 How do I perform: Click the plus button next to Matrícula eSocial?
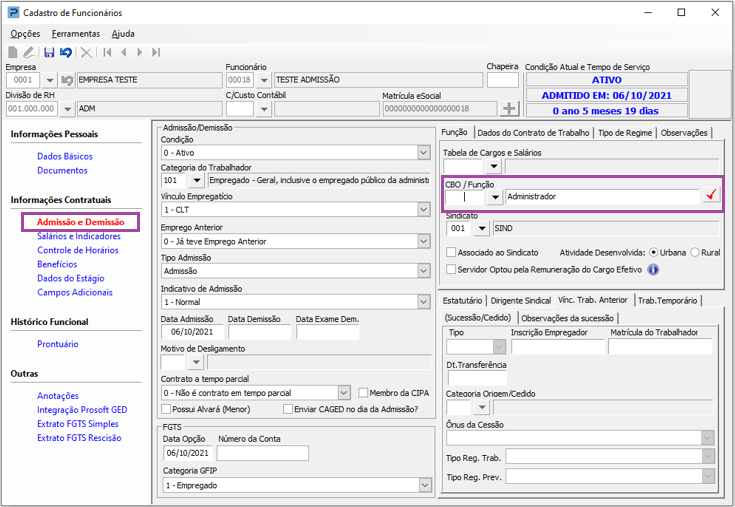(509, 109)
